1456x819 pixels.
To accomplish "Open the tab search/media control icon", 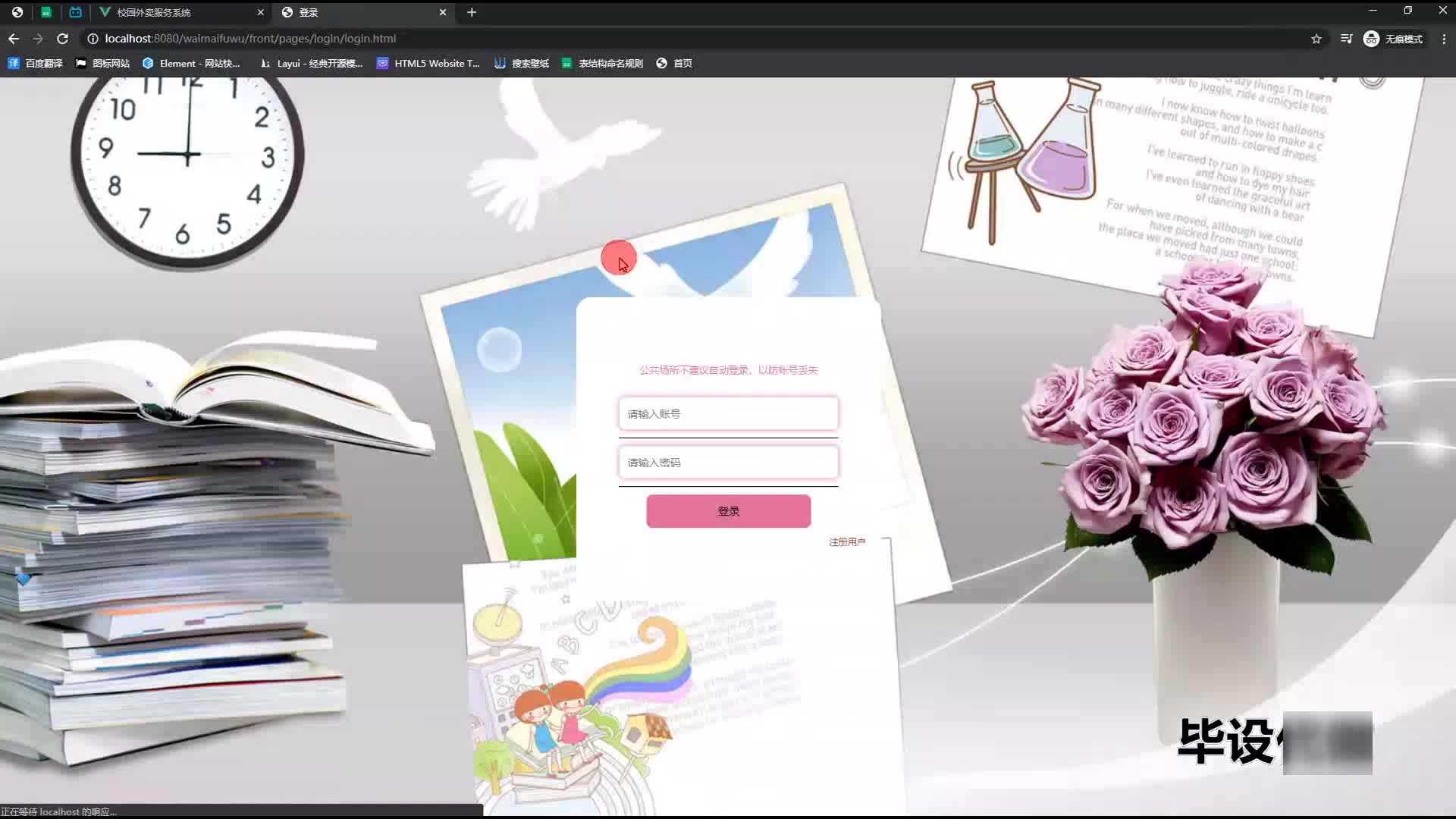I will click(x=1346, y=39).
